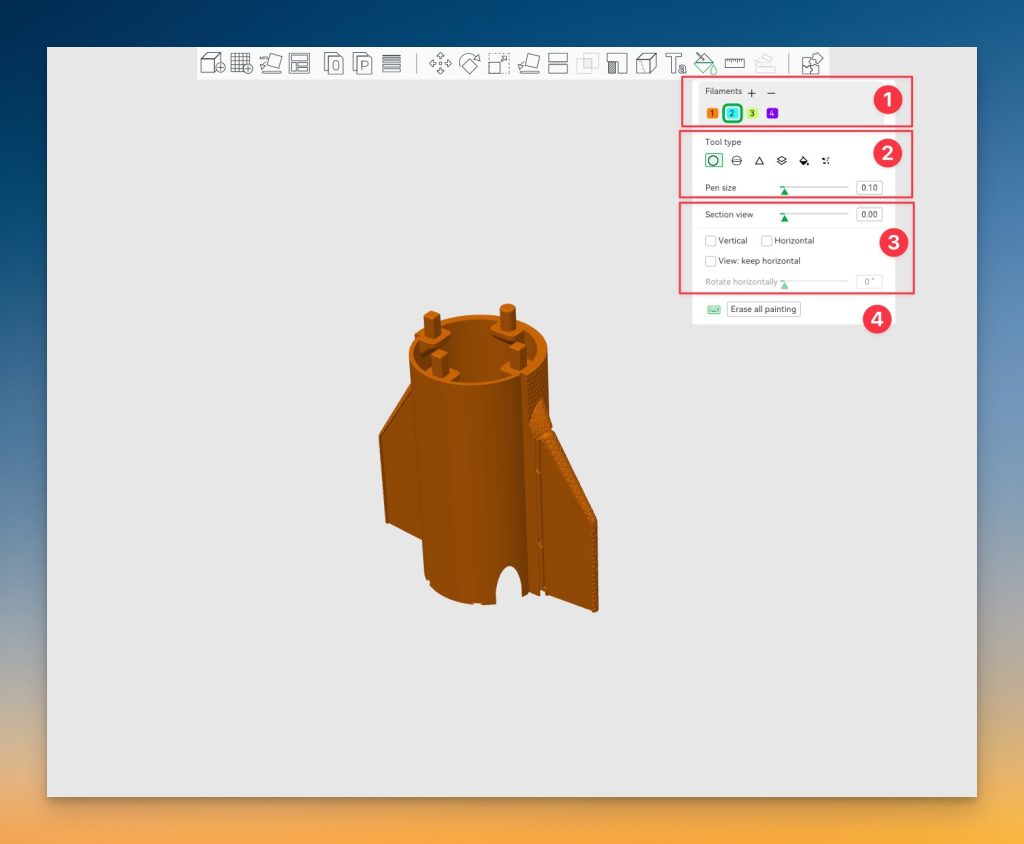Enable the Horizontal section checkbox
Screen dimensions: 1024x844
pyautogui.click(x=766, y=241)
